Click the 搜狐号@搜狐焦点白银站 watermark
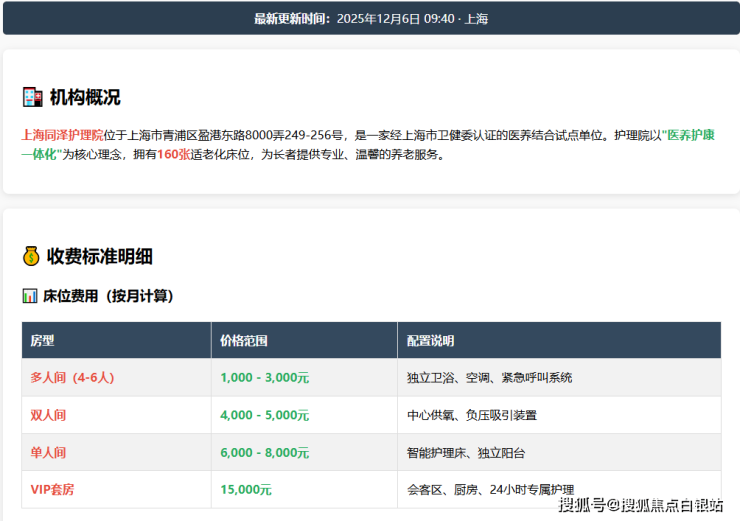This screenshot has width=740, height=521. [640, 504]
